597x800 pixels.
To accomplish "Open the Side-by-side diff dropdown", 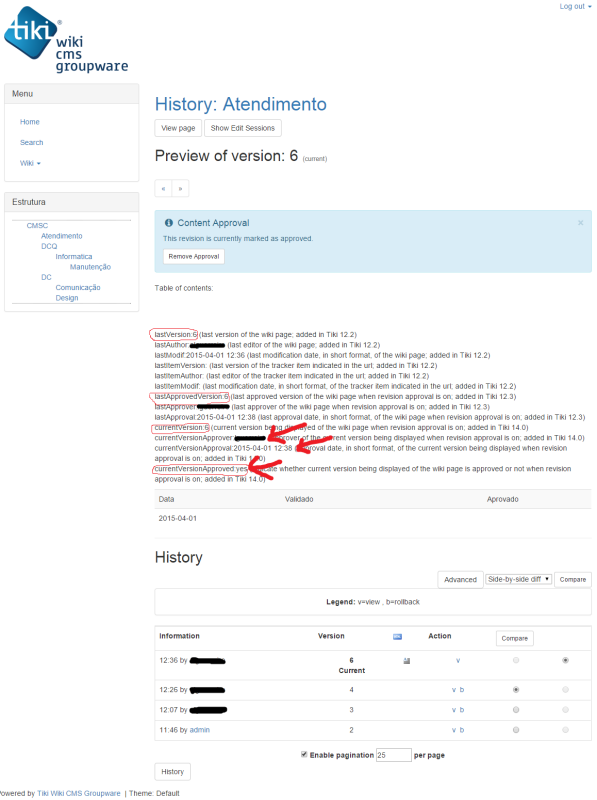I will tap(518, 580).
